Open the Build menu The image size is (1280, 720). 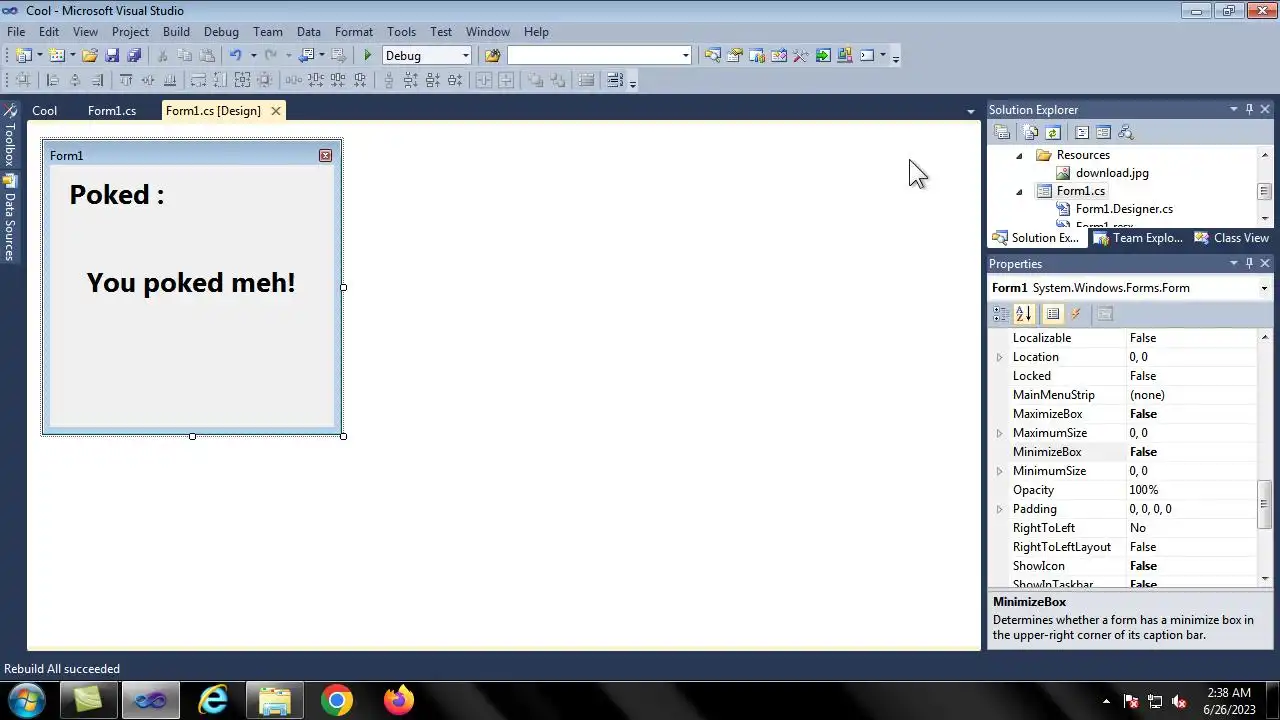click(x=176, y=32)
